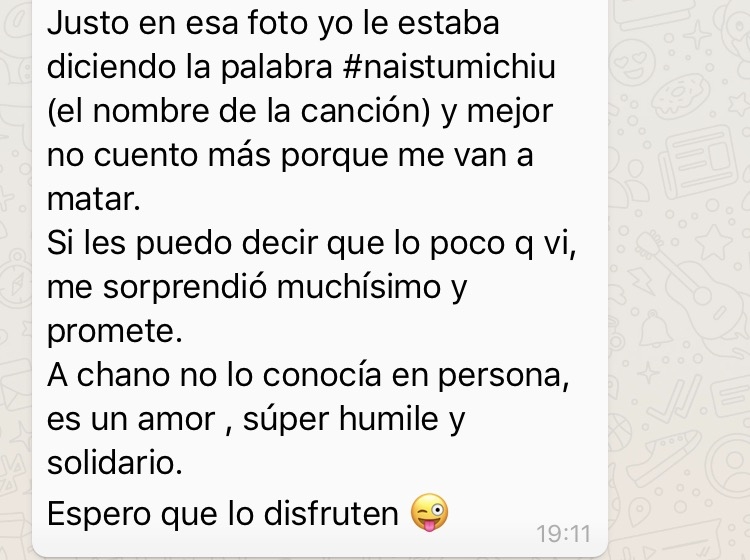Click the newspaper doodle on the wallpaper

698,162
